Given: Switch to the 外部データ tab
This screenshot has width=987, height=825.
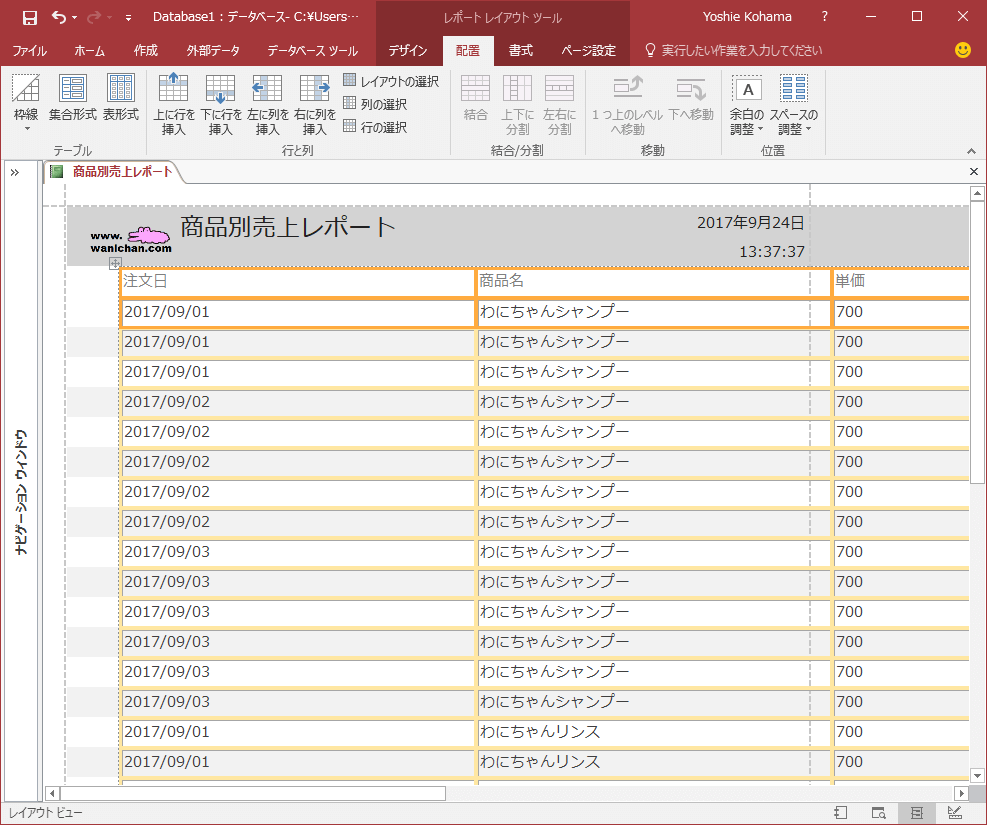Looking at the screenshot, I should pyautogui.click(x=213, y=50).
